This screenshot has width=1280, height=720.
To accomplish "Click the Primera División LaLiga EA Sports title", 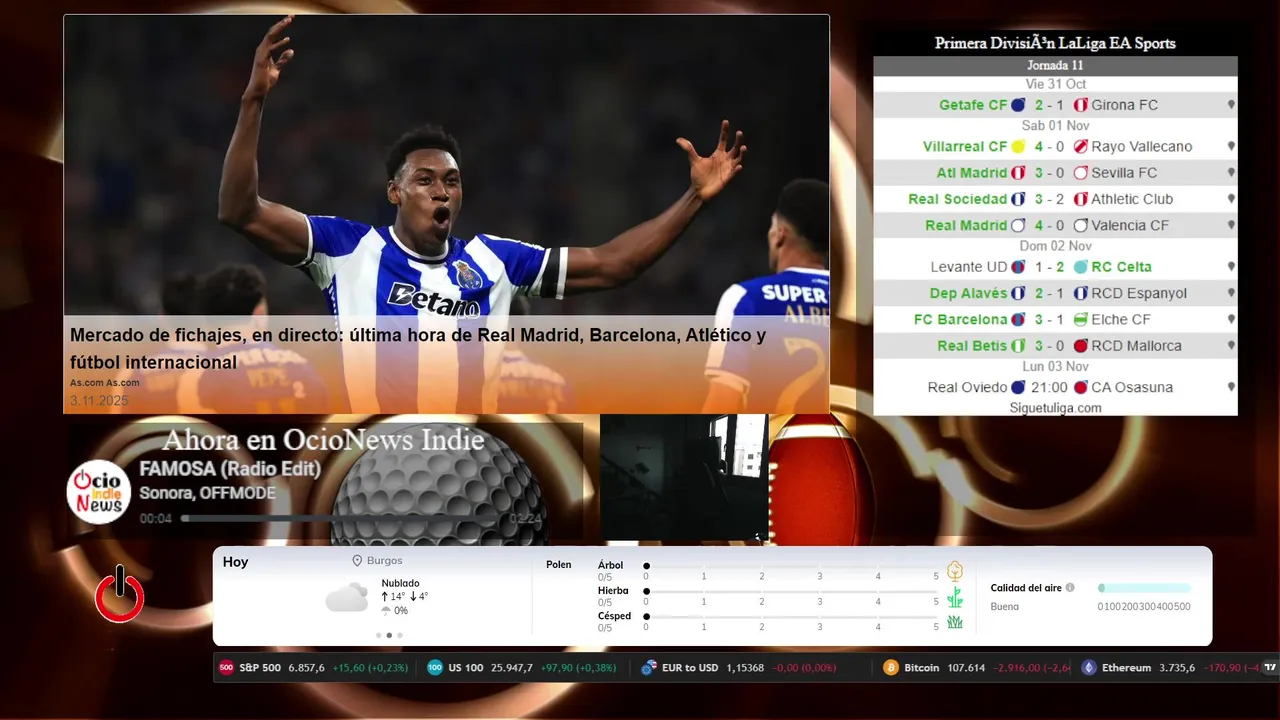I will (1055, 43).
